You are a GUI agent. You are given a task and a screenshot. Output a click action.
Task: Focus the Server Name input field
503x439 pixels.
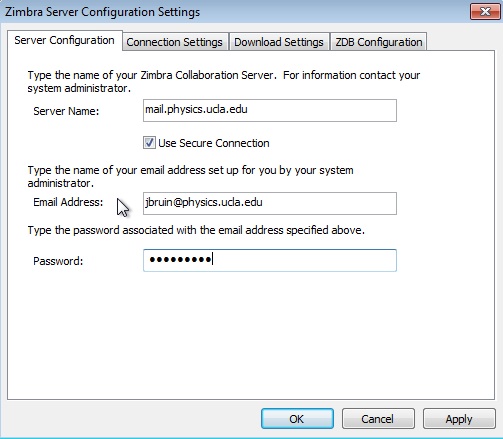pyautogui.click(x=270, y=110)
